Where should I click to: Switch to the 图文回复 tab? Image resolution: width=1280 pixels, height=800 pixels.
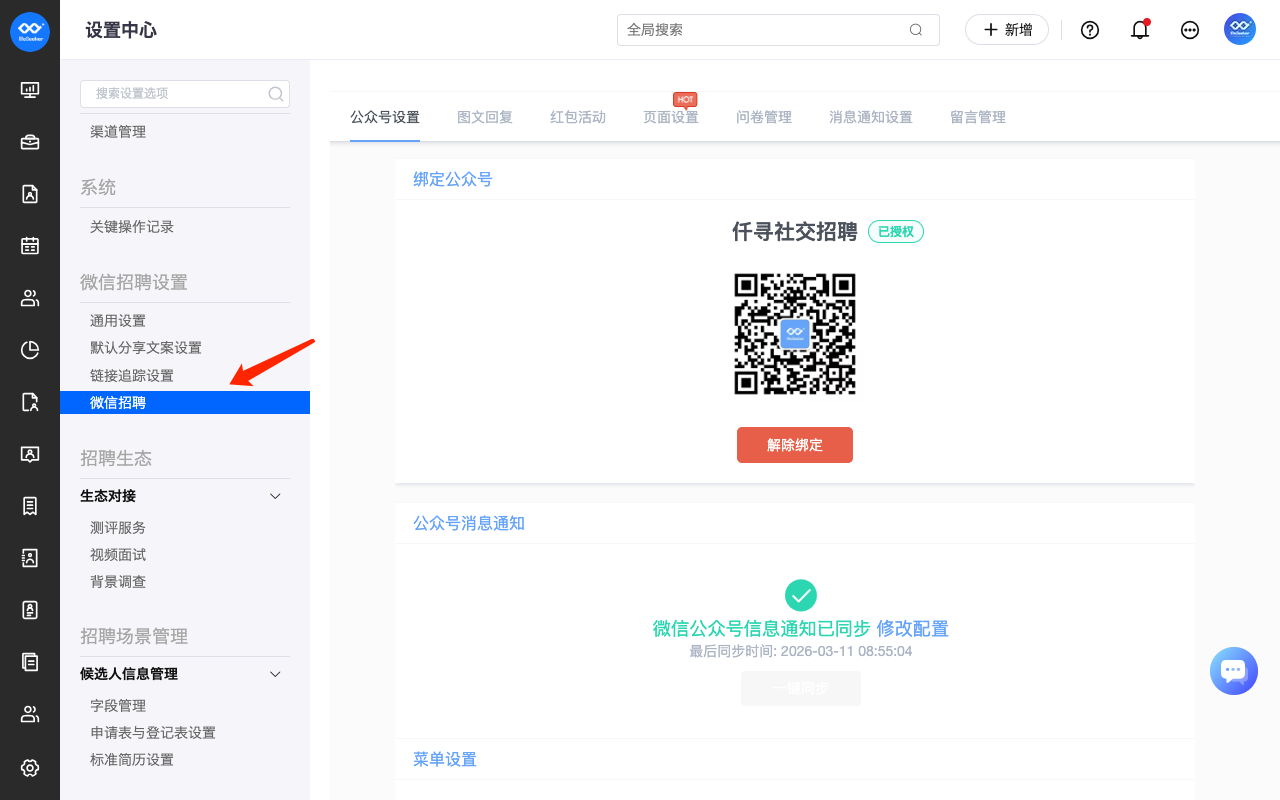[x=485, y=117]
